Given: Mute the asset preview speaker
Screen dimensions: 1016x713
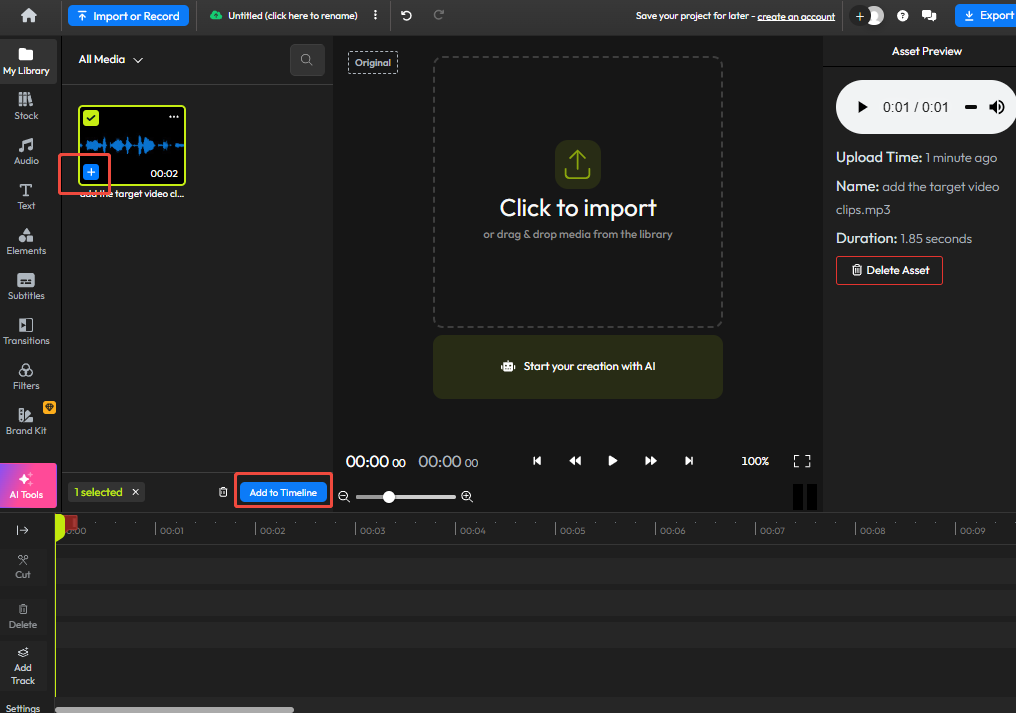Looking at the screenshot, I should coord(997,107).
